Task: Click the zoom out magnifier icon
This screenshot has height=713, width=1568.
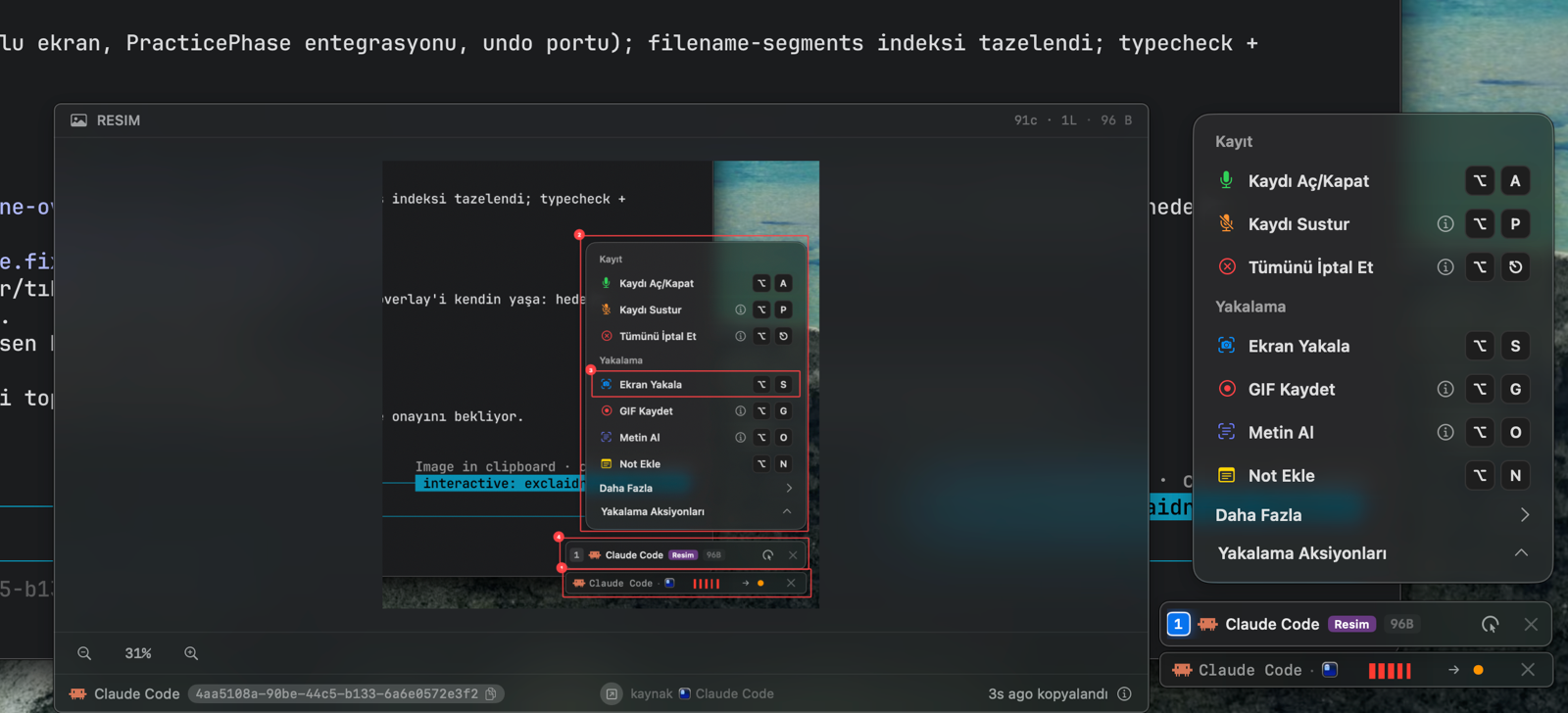Action: click(x=84, y=653)
